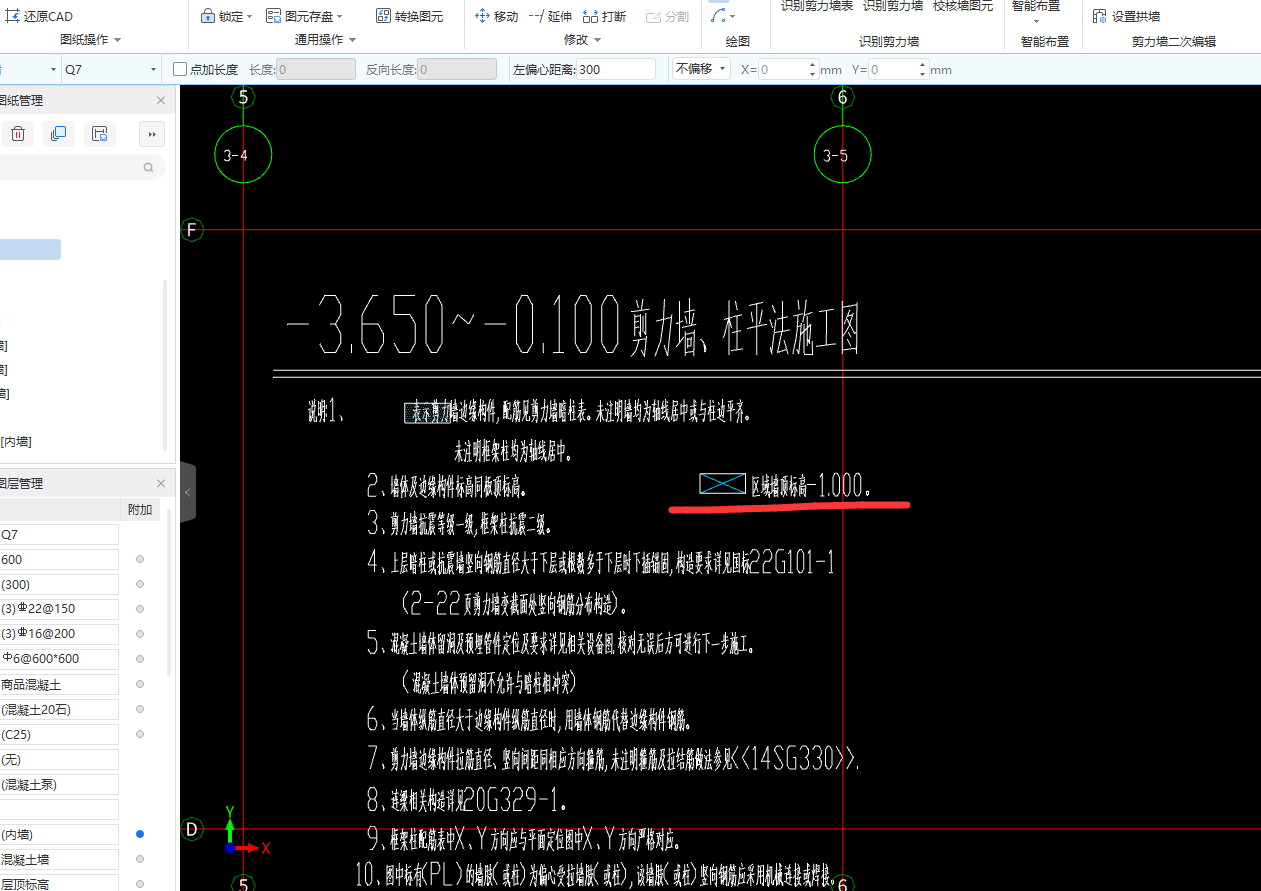Toggle 附加 radio for (C25) row
The width and height of the screenshot is (1261, 891).
click(x=140, y=734)
